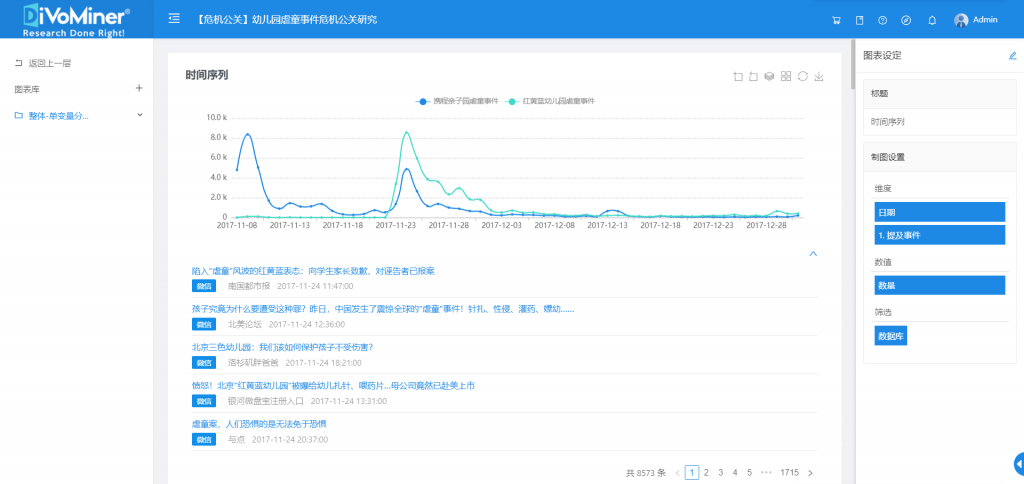The width and height of the screenshot is (1024, 484).
Task: Click the grid layout icon above chart
Action: [786, 76]
